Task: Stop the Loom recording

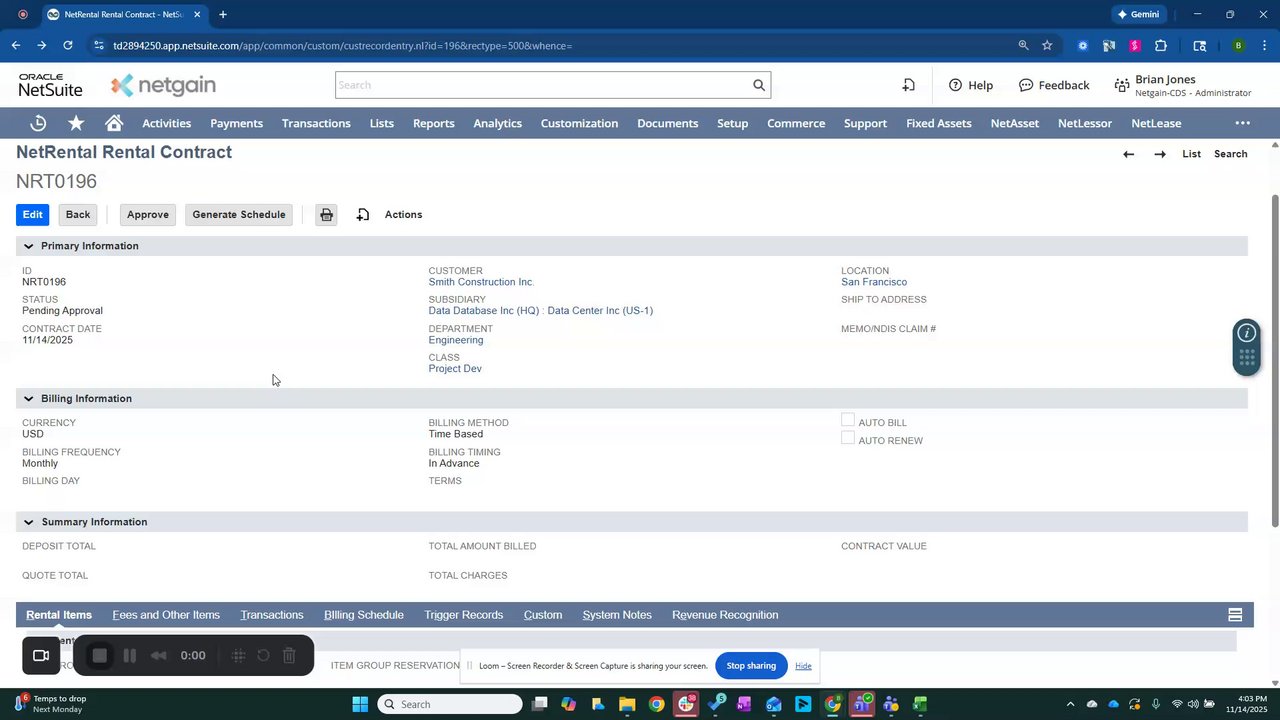Action: 99,656
